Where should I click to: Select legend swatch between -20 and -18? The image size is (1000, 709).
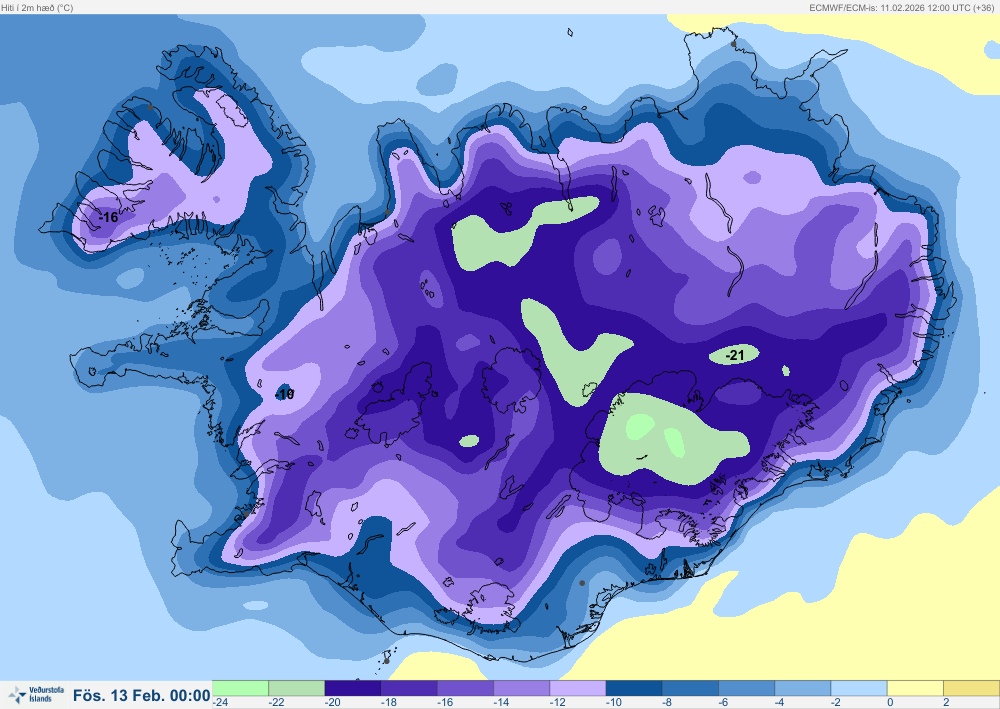click(x=353, y=688)
